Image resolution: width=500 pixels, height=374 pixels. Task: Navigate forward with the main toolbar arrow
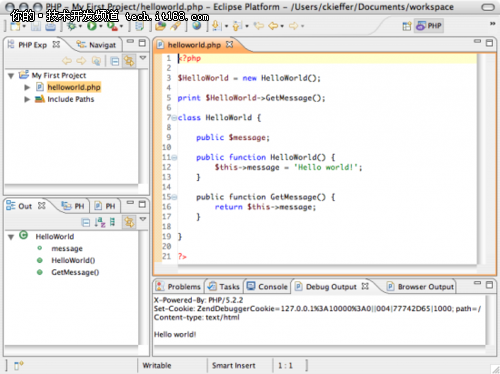point(294,26)
